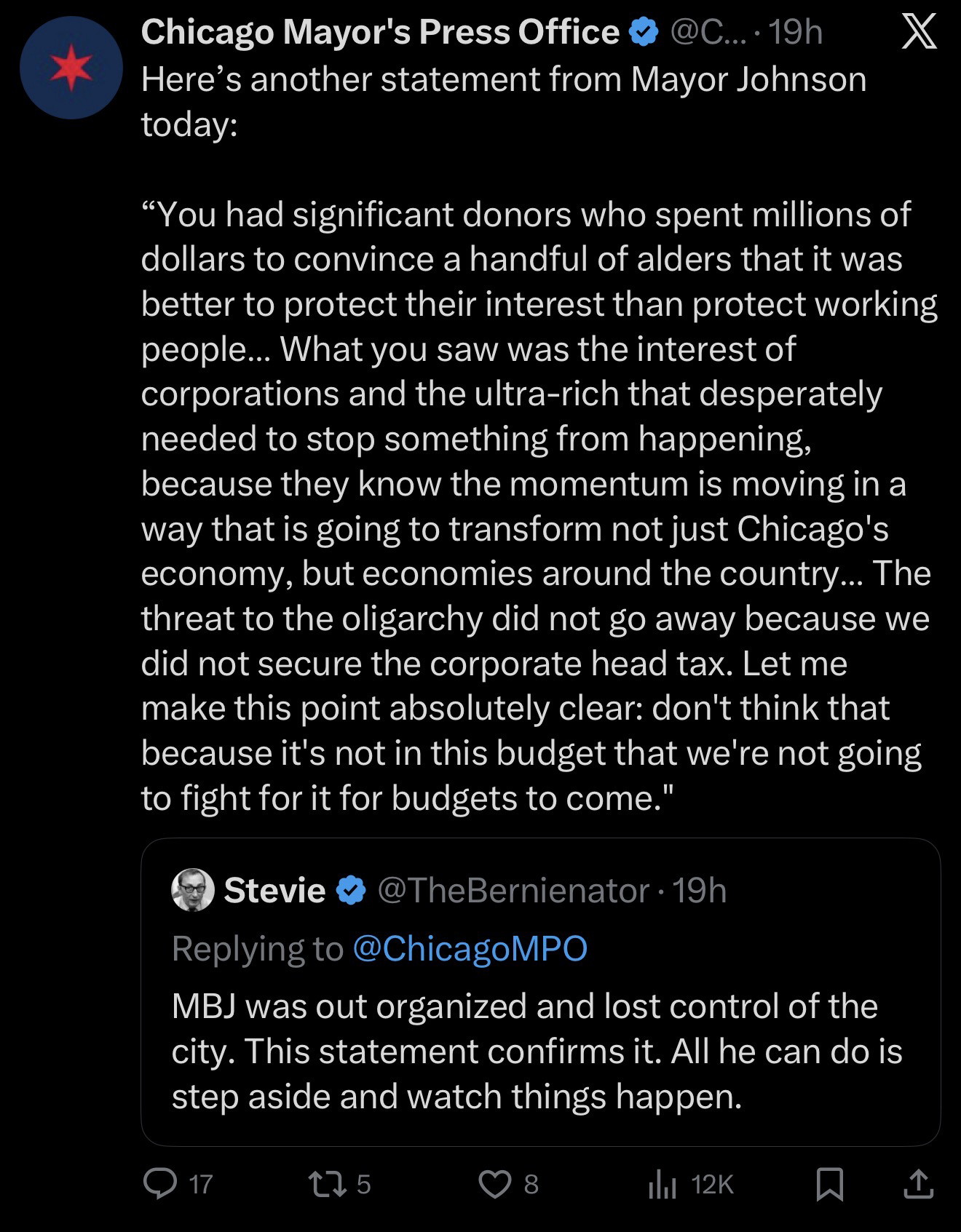Open Stevie's display name in quoted tweet
Image resolution: width=961 pixels, height=1232 pixels.
(274, 890)
